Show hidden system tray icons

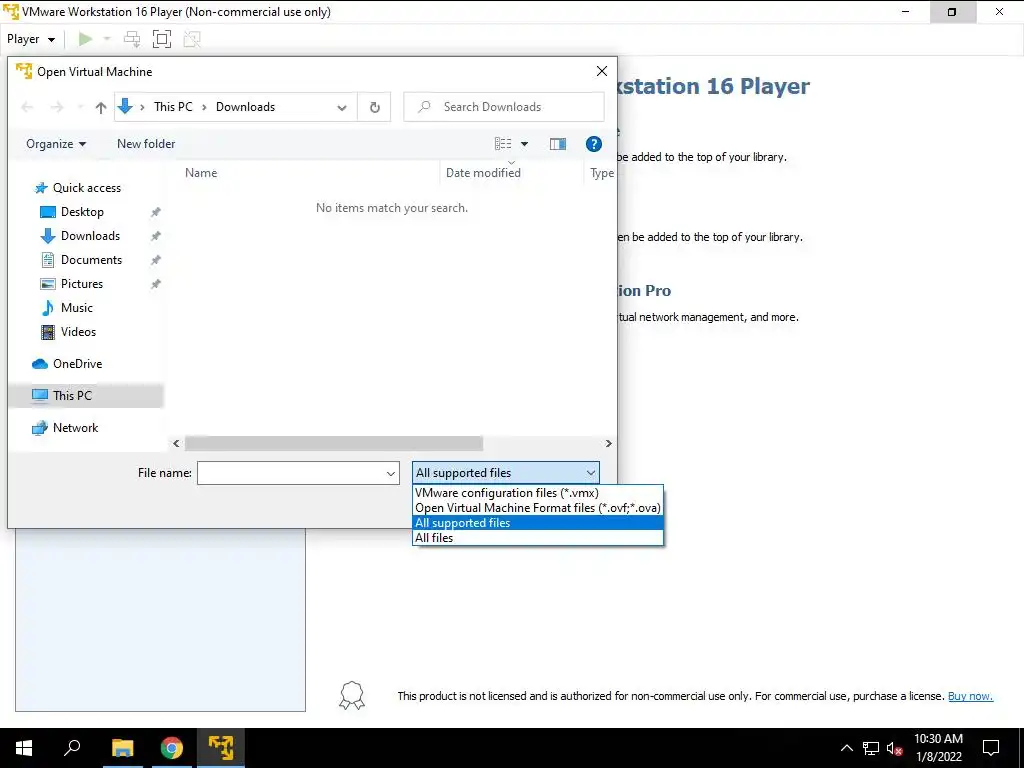point(846,748)
